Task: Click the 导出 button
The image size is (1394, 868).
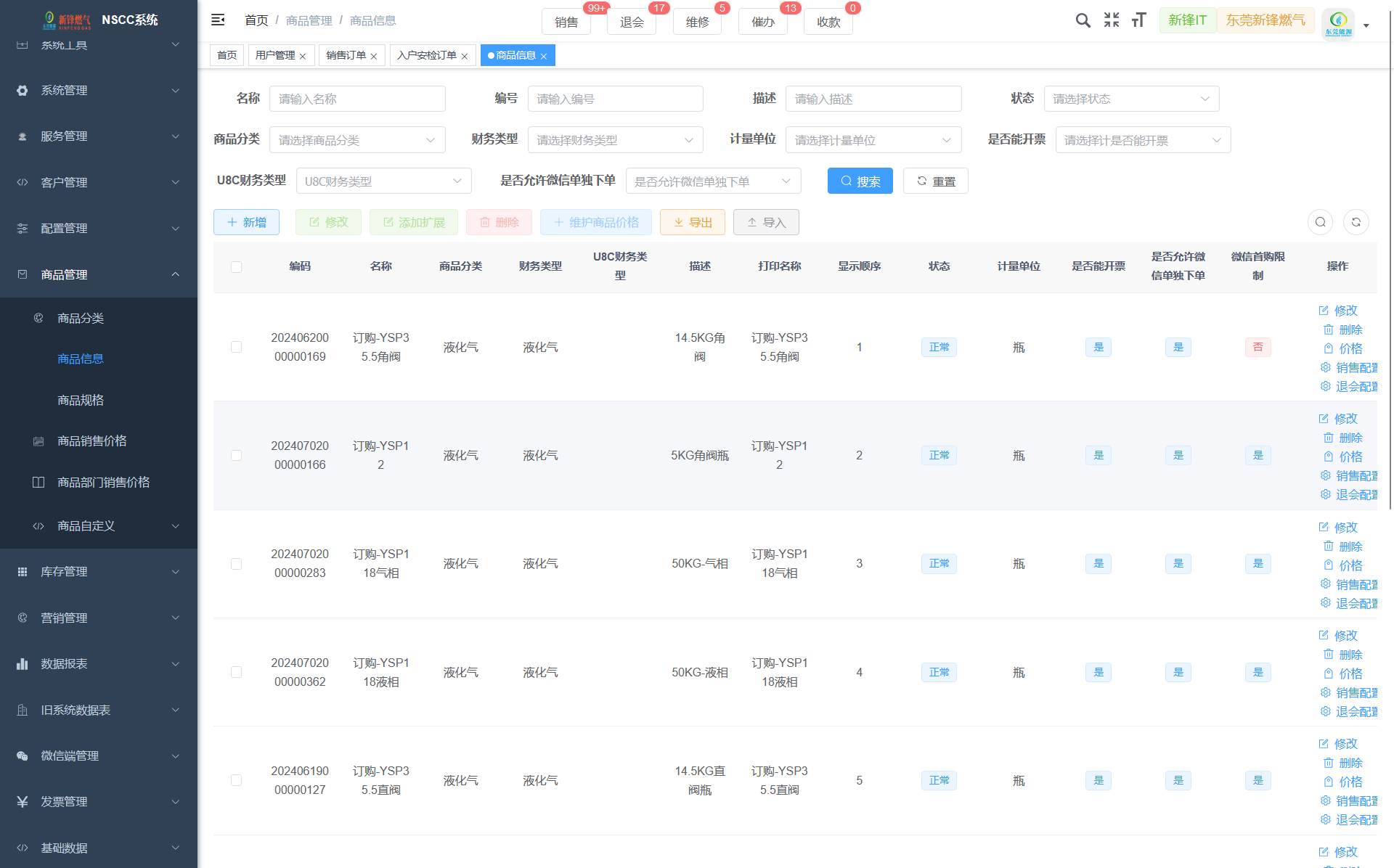Action: (x=692, y=222)
